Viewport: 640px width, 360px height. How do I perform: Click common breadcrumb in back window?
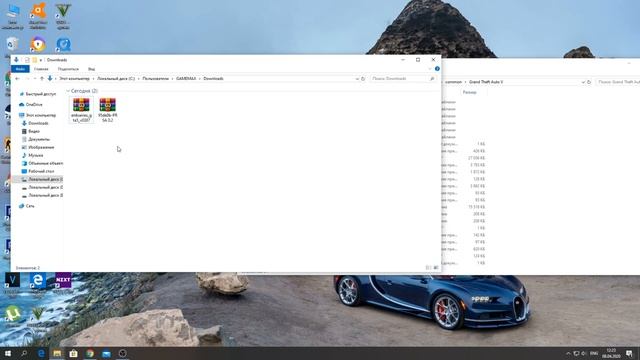(x=453, y=82)
